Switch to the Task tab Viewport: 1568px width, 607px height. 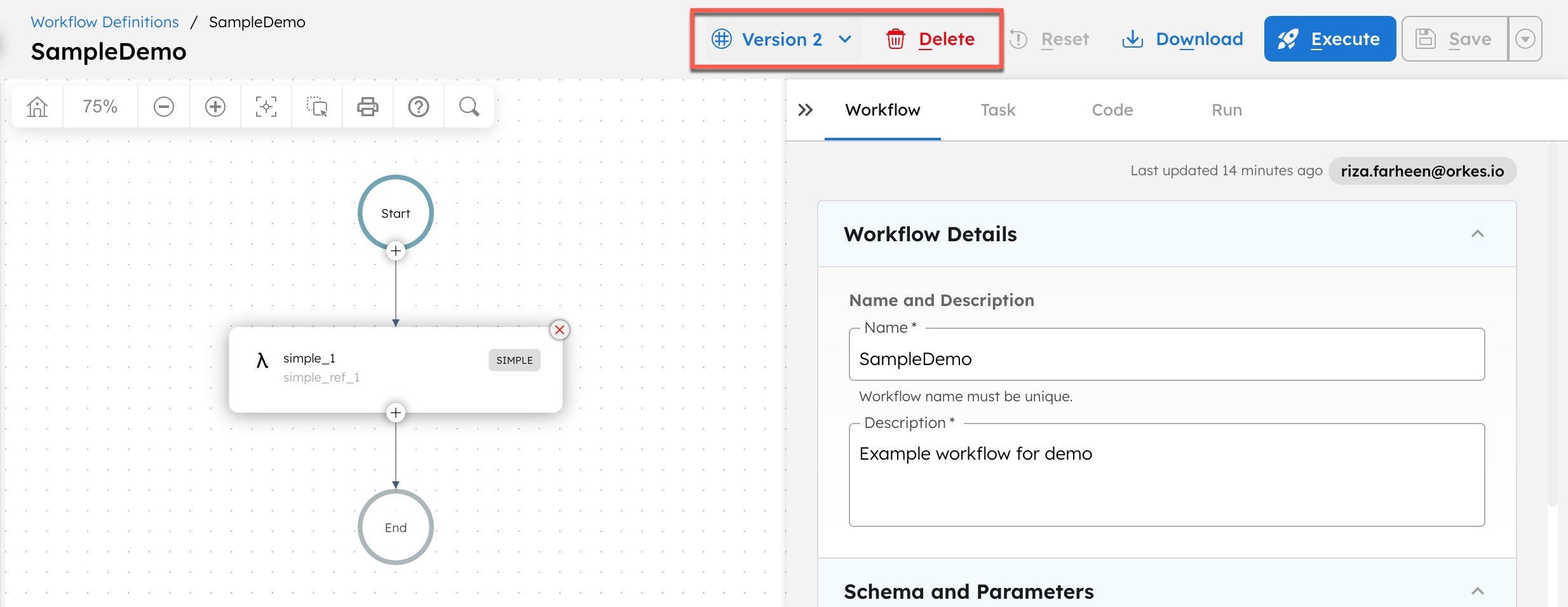(x=997, y=109)
